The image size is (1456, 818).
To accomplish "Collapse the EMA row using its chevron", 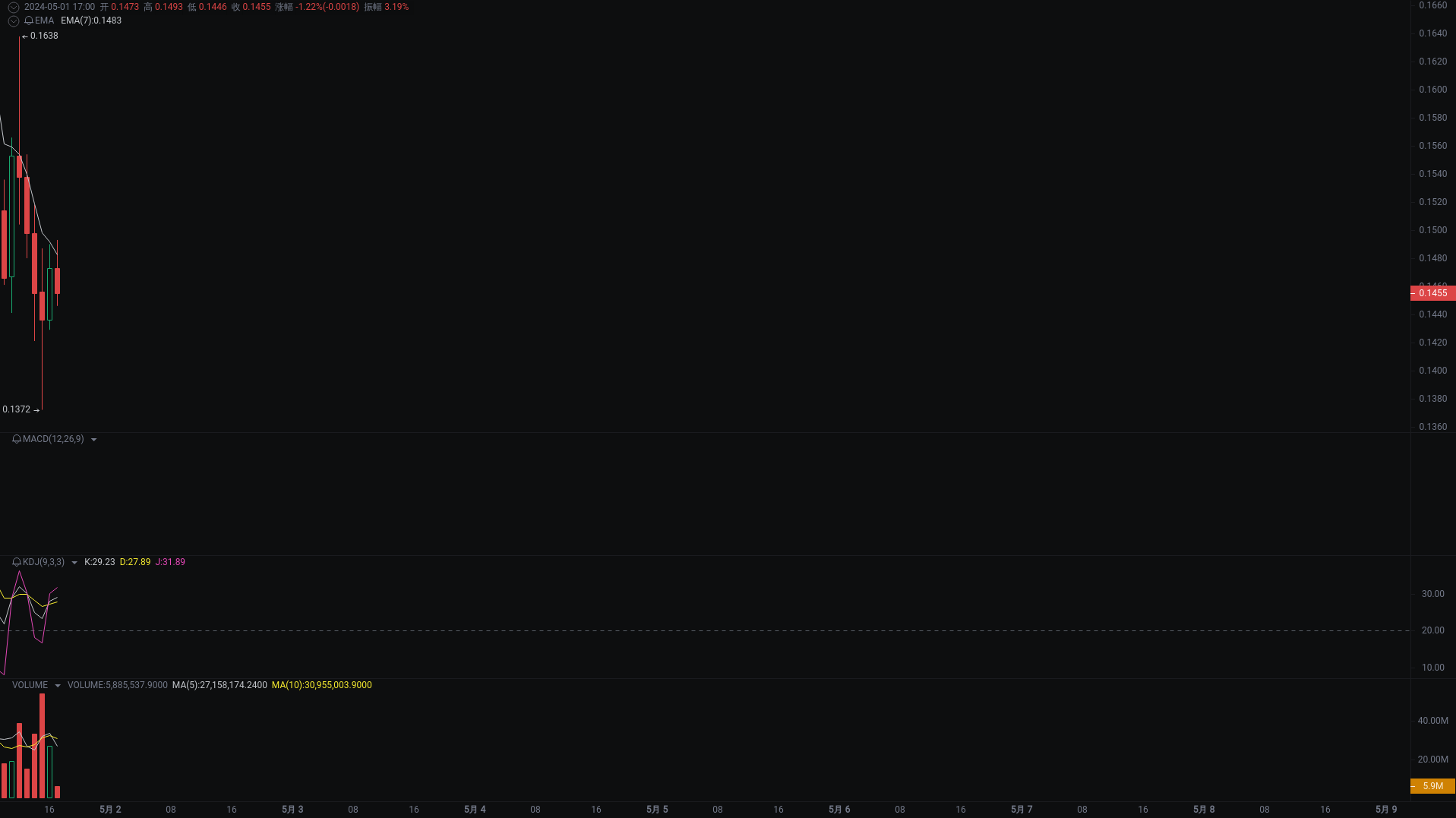I will pyautogui.click(x=13, y=21).
